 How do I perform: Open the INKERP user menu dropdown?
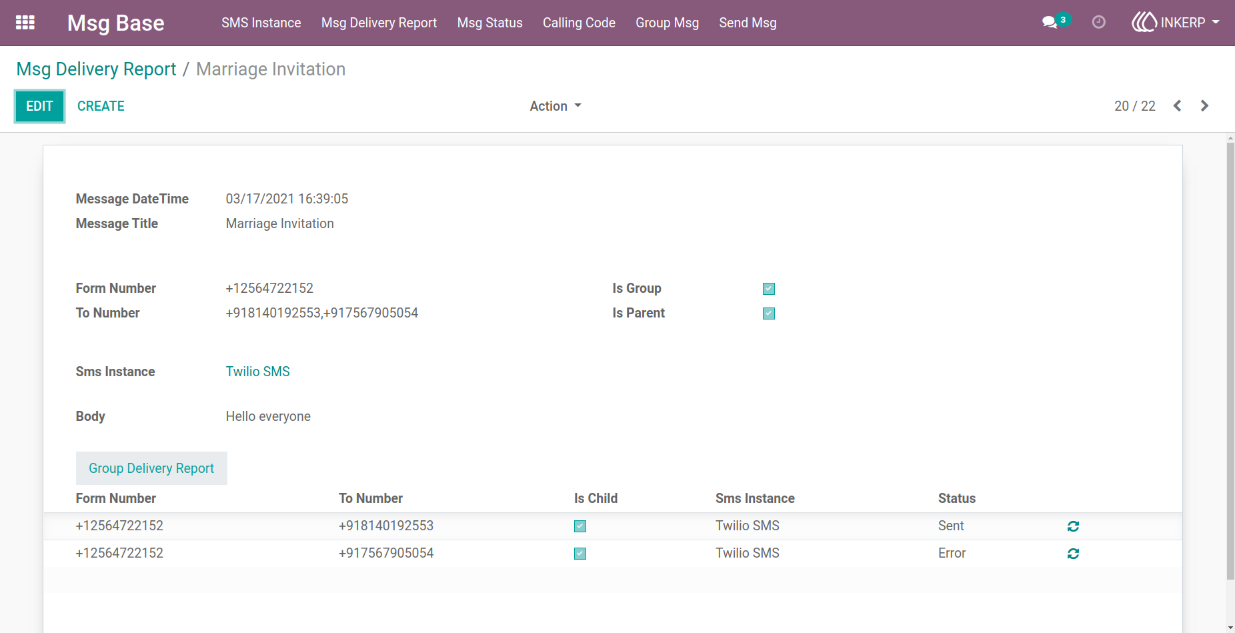tap(1176, 22)
